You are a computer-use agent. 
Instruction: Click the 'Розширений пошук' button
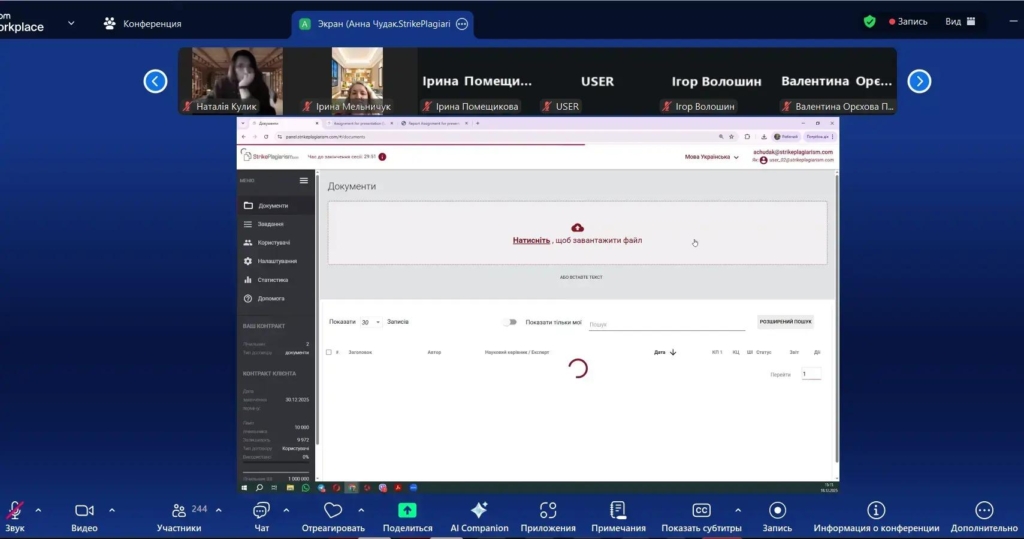point(785,322)
